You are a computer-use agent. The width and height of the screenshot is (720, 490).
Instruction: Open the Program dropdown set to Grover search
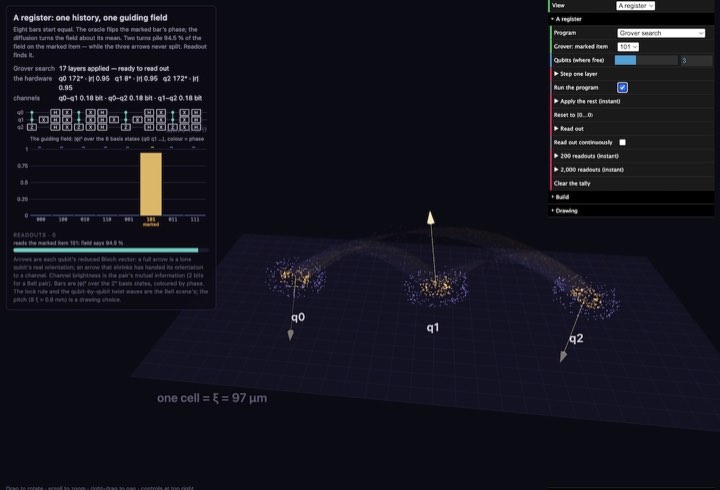pyautogui.click(x=661, y=33)
